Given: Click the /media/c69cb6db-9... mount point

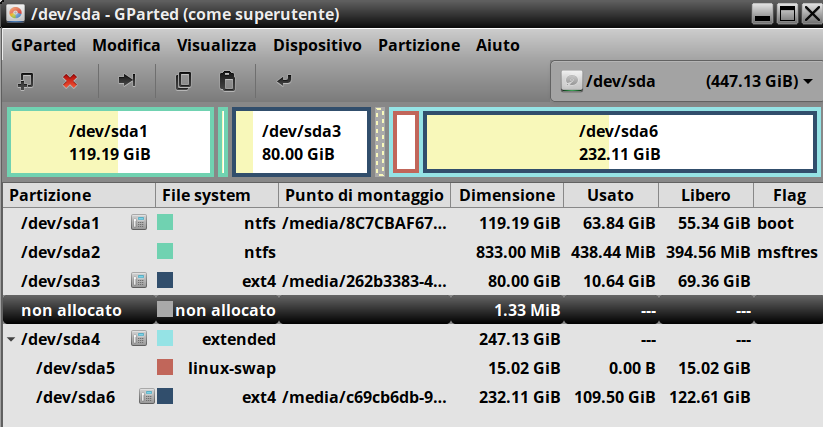Looking at the screenshot, I should pyautogui.click(x=364, y=398).
